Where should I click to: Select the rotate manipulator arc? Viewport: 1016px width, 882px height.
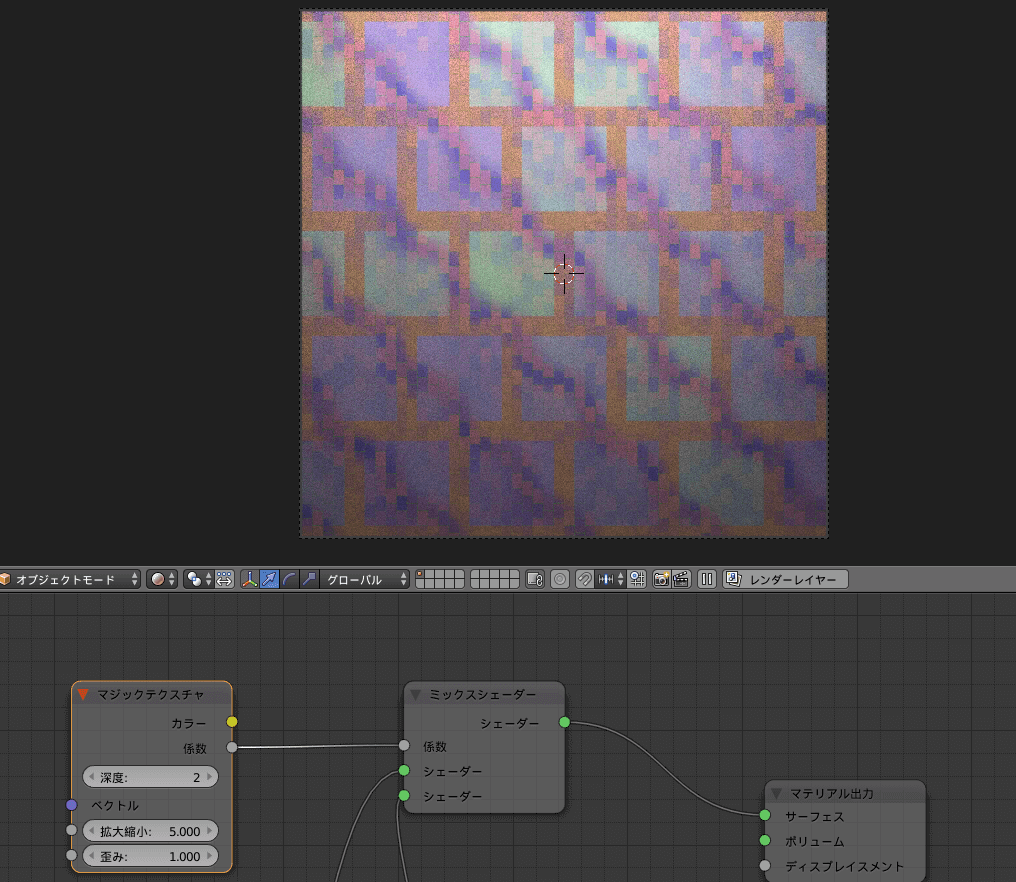pyautogui.click(x=289, y=579)
